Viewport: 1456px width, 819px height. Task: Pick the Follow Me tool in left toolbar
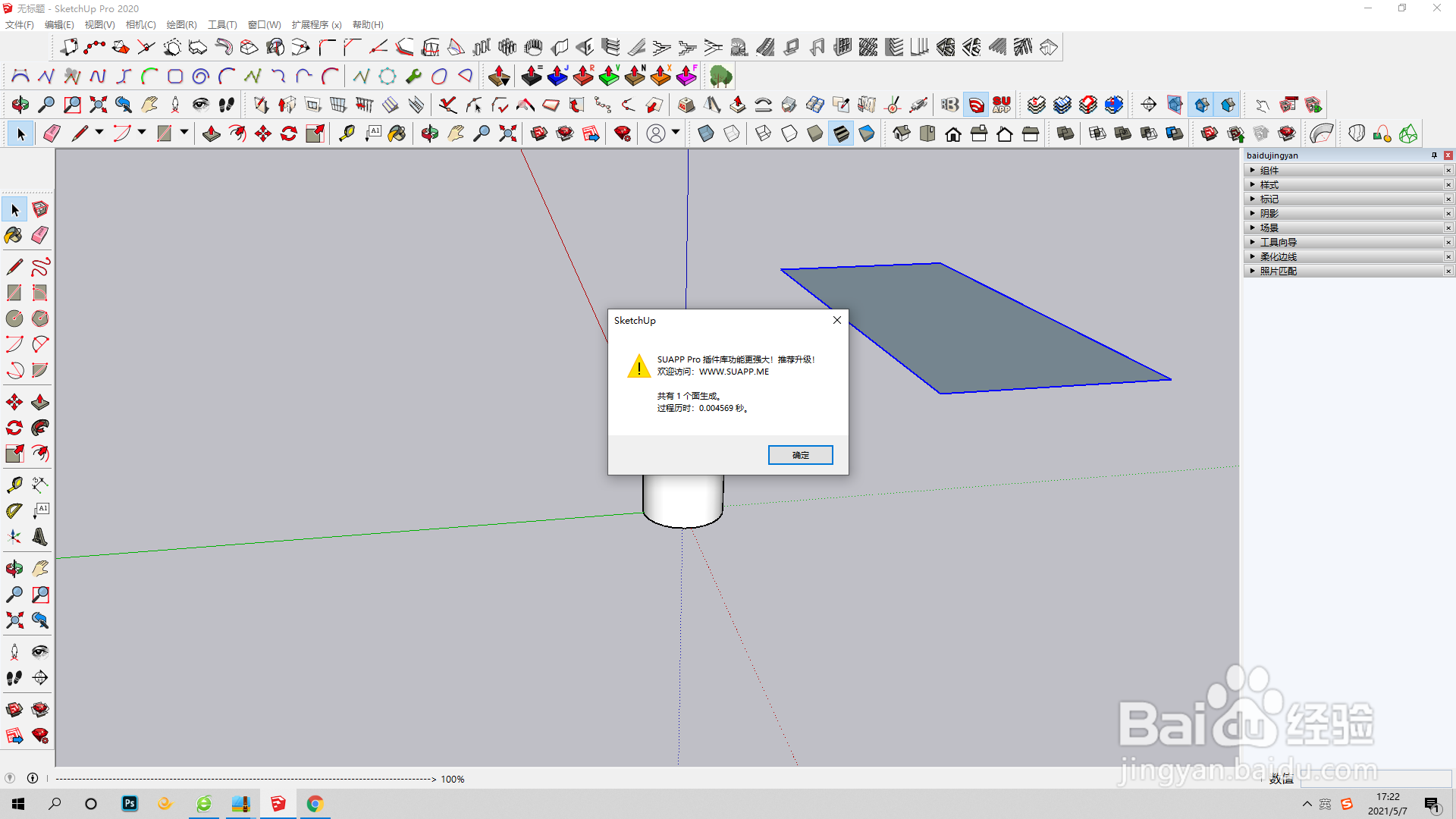[40, 428]
